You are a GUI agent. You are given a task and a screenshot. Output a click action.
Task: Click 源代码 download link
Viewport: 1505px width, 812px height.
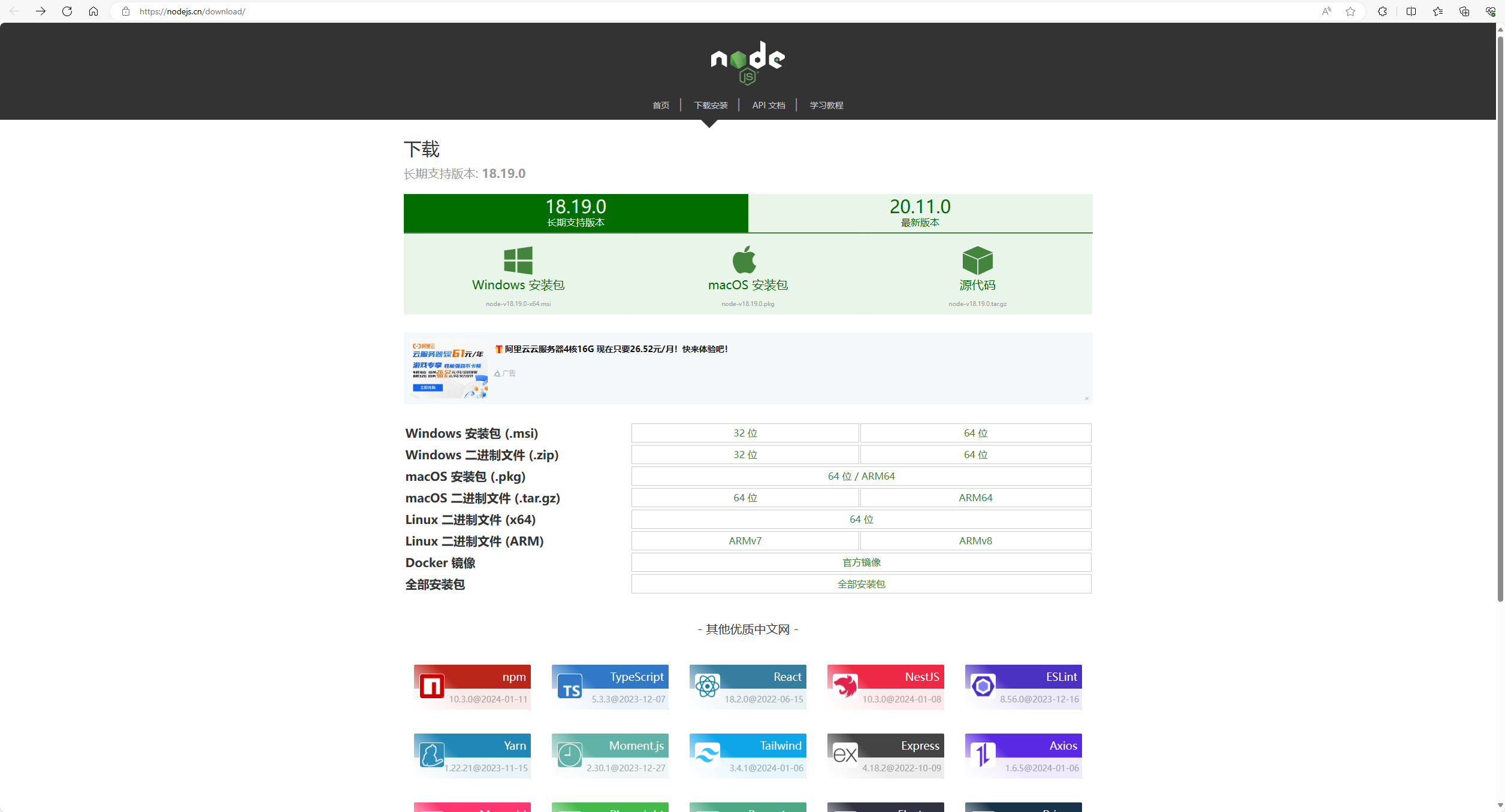pos(978,285)
